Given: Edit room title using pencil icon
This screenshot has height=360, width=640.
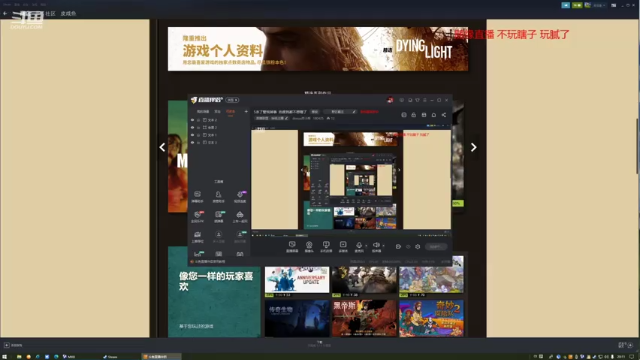Looking at the screenshot, I should pos(354,111).
